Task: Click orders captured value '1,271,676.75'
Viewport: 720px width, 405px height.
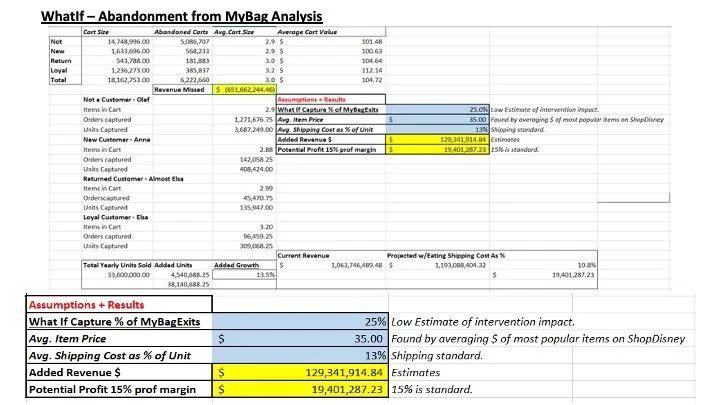Action: [253, 119]
